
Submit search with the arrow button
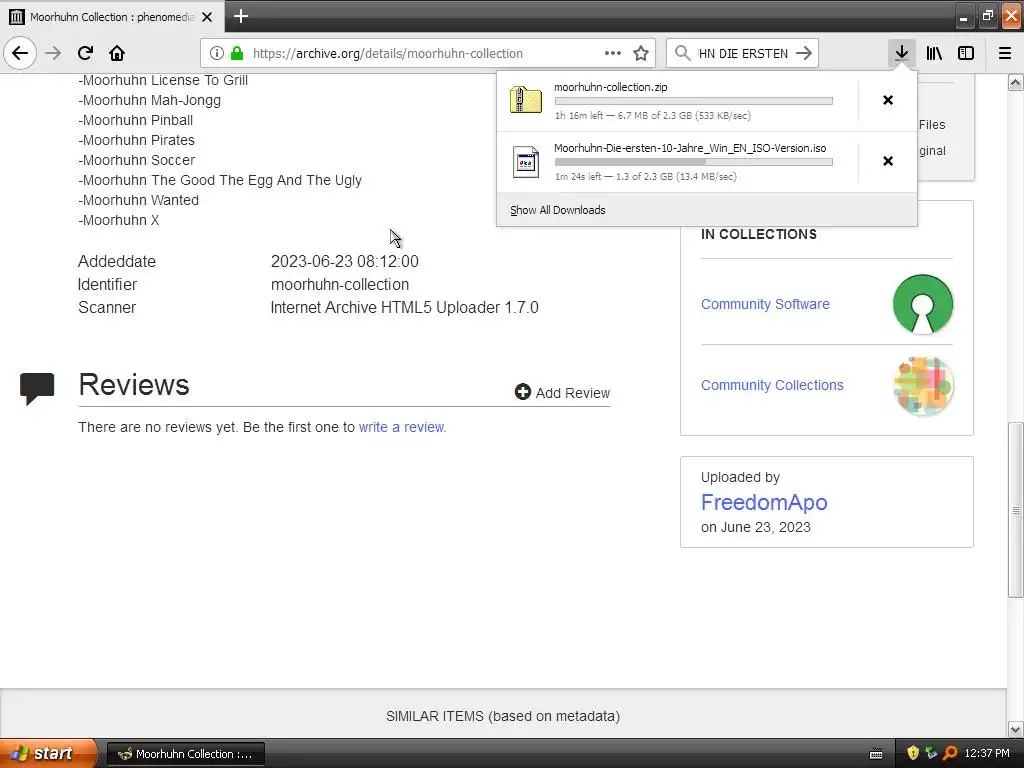pyautogui.click(x=804, y=53)
